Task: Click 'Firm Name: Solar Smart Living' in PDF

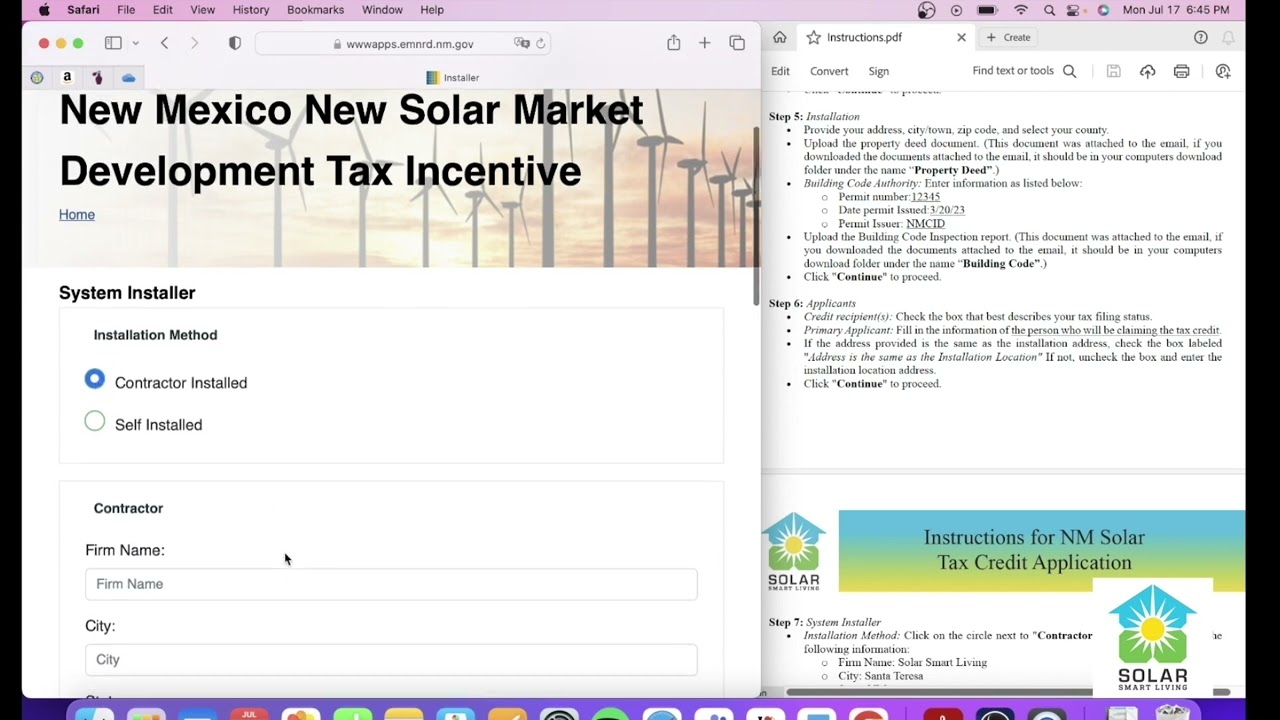Action: [x=912, y=662]
